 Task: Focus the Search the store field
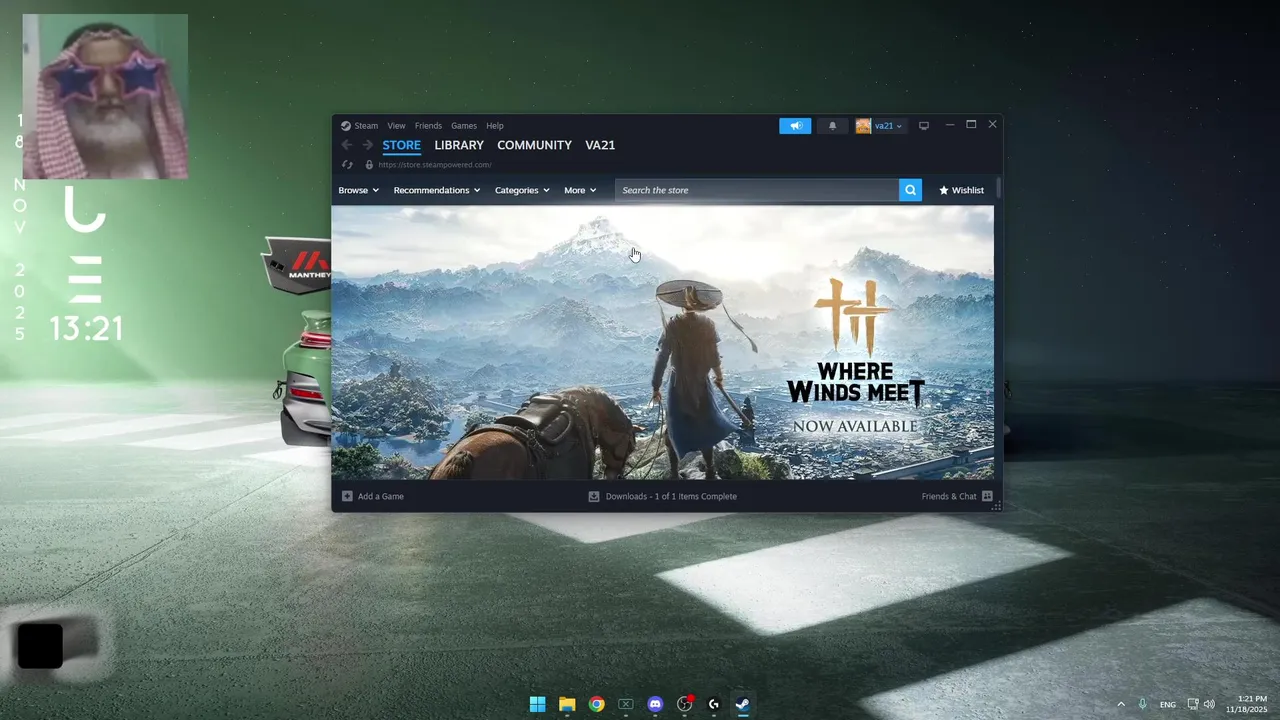point(757,190)
